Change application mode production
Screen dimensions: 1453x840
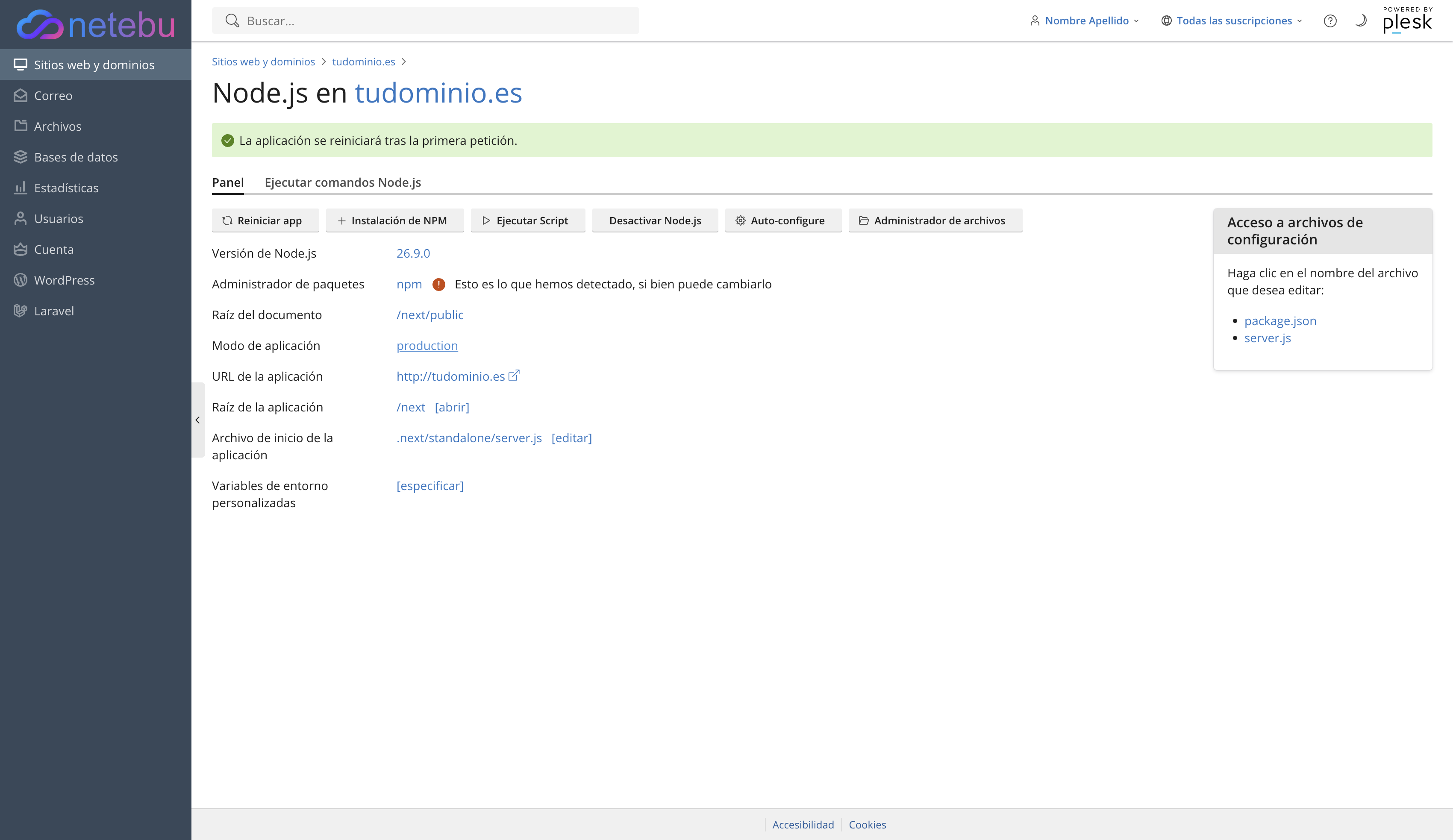click(x=427, y=345)
